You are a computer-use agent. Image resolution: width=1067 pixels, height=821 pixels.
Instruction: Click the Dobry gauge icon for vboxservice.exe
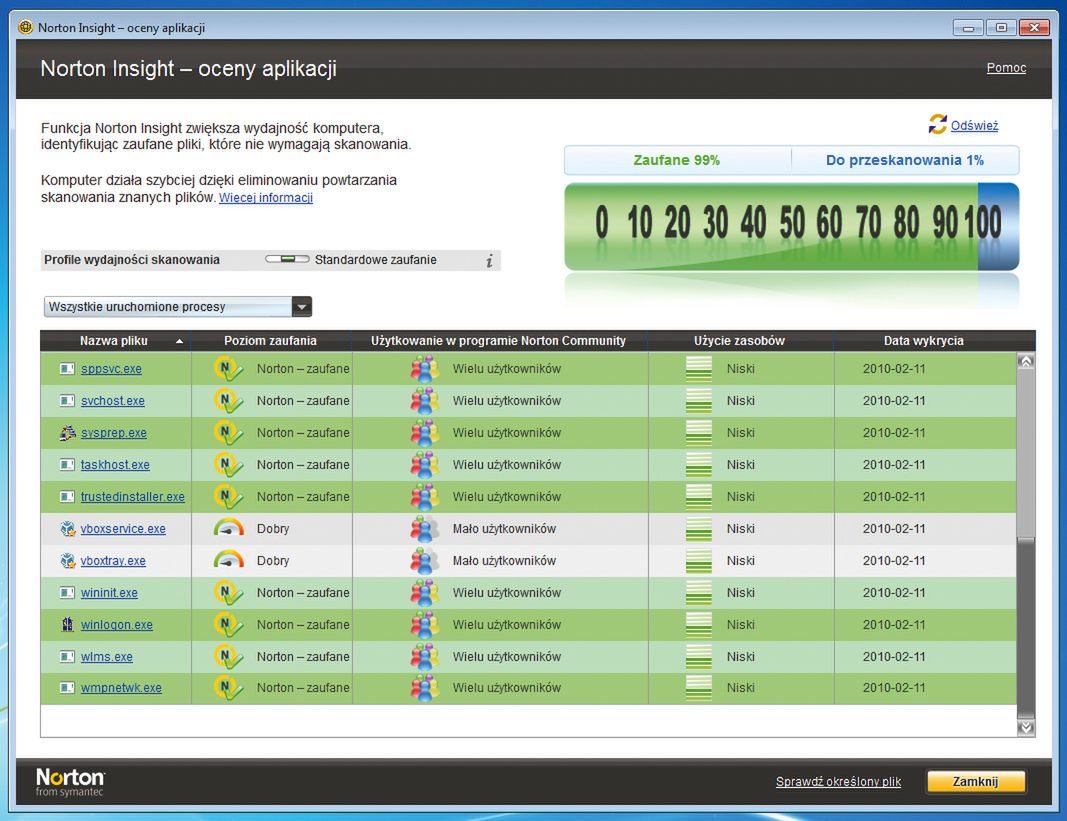229,528
